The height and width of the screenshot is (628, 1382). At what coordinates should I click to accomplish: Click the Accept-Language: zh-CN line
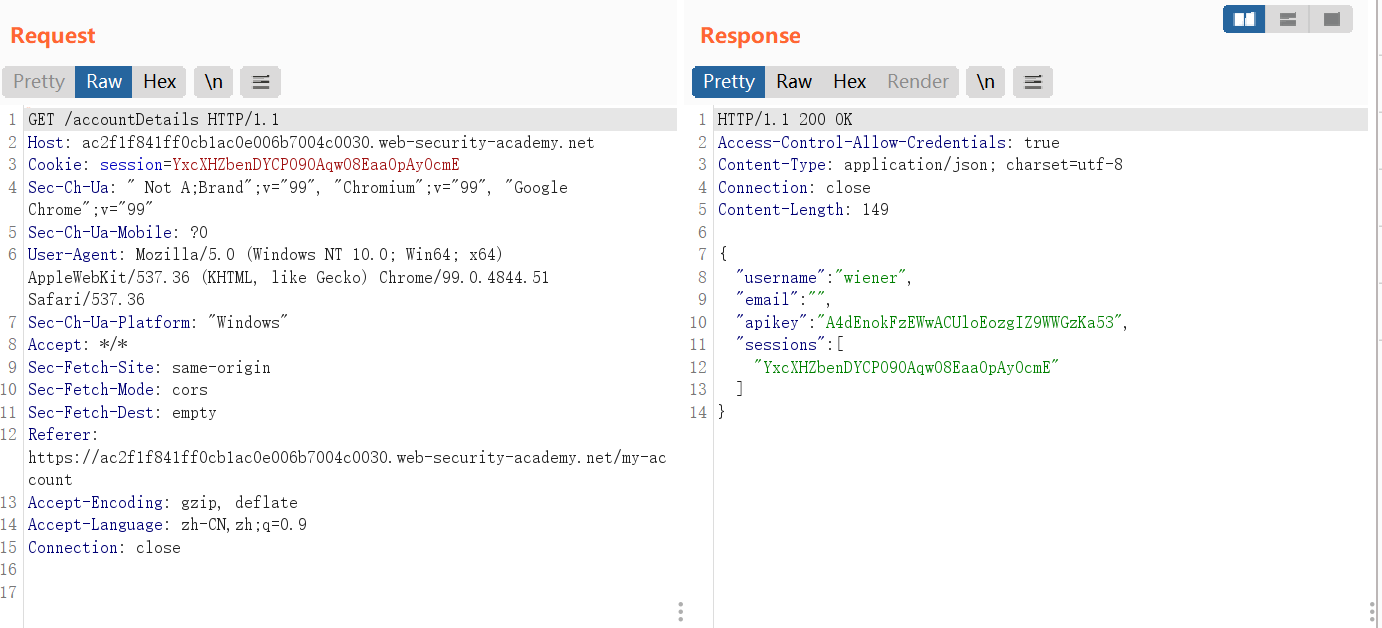pos(167,525)
